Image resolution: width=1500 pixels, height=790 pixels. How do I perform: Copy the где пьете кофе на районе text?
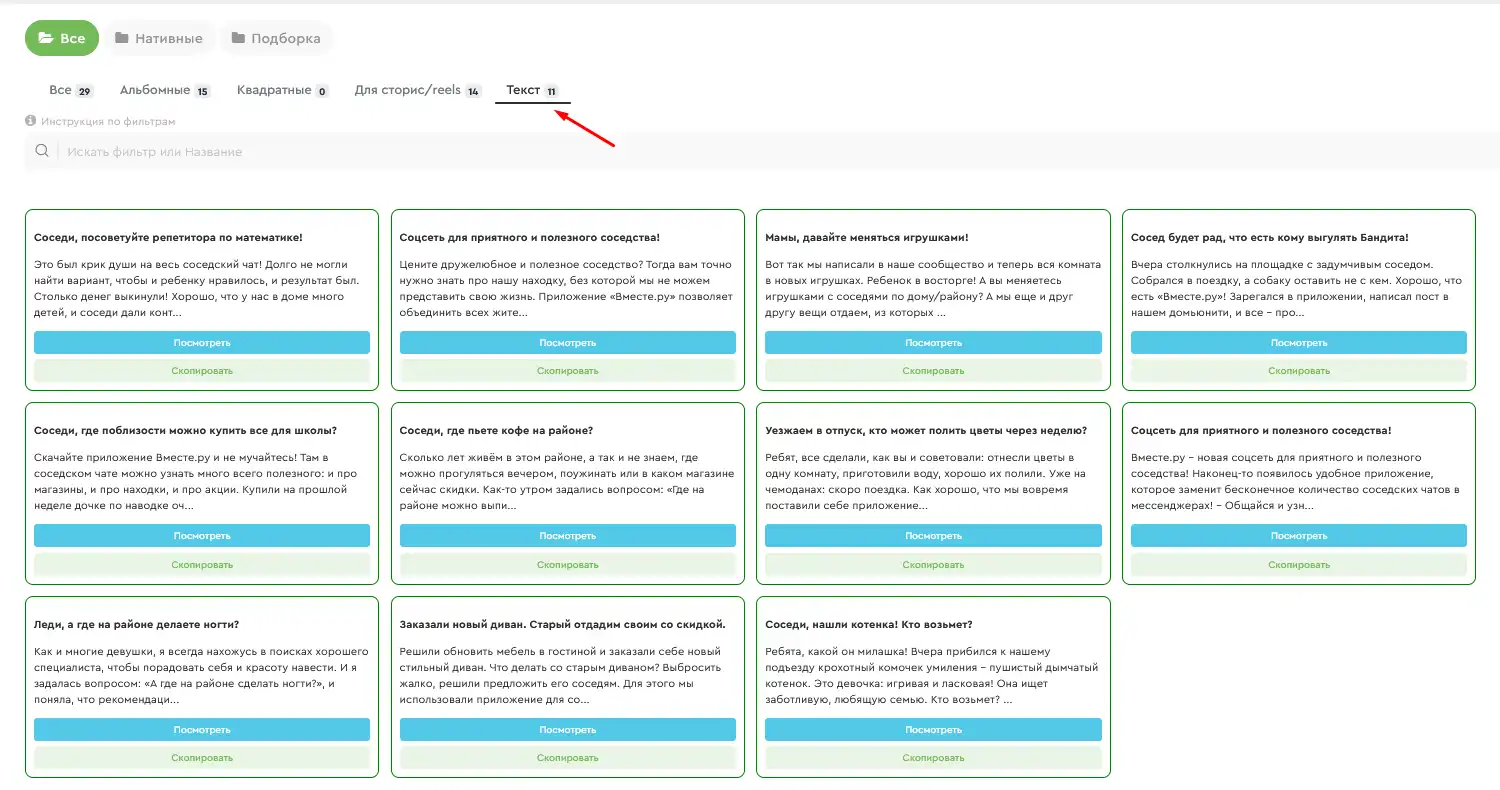(568, 565)
